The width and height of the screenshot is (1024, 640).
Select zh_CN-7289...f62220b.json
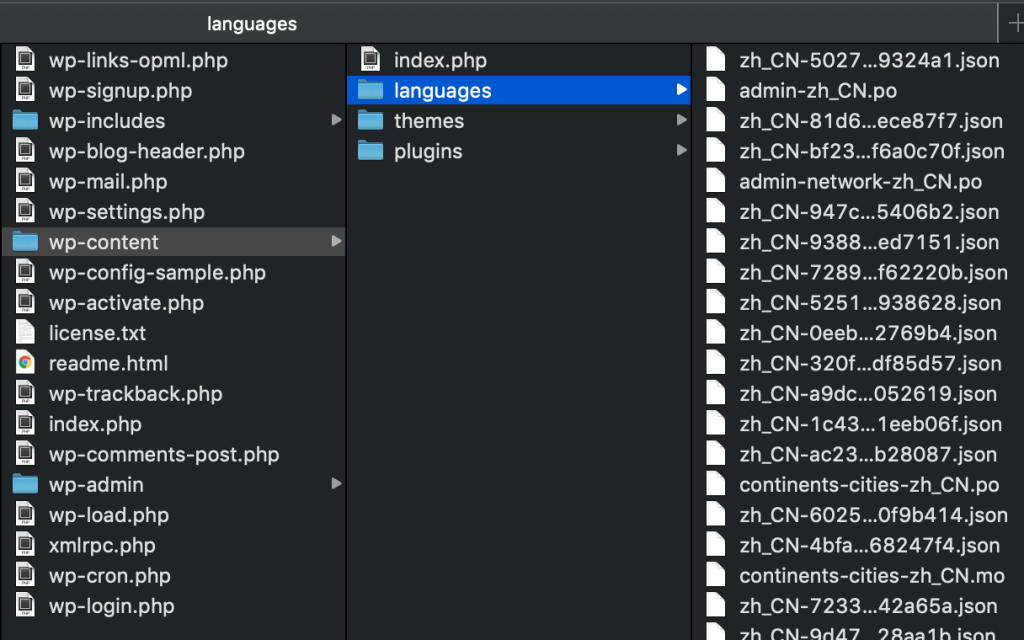(x=873, y=272)
